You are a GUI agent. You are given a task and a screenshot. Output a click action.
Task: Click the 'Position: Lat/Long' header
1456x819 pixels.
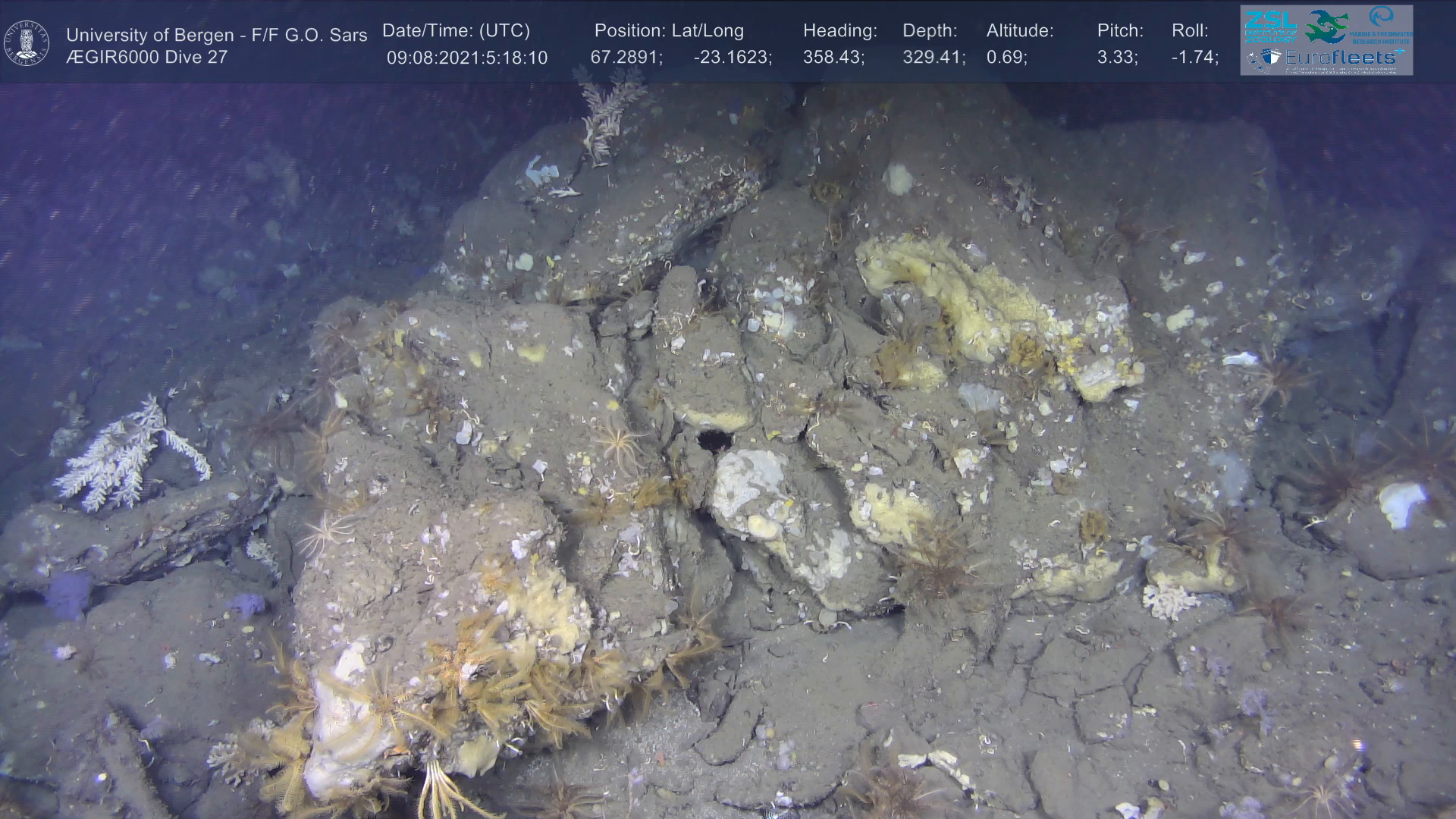coord(669,31)
